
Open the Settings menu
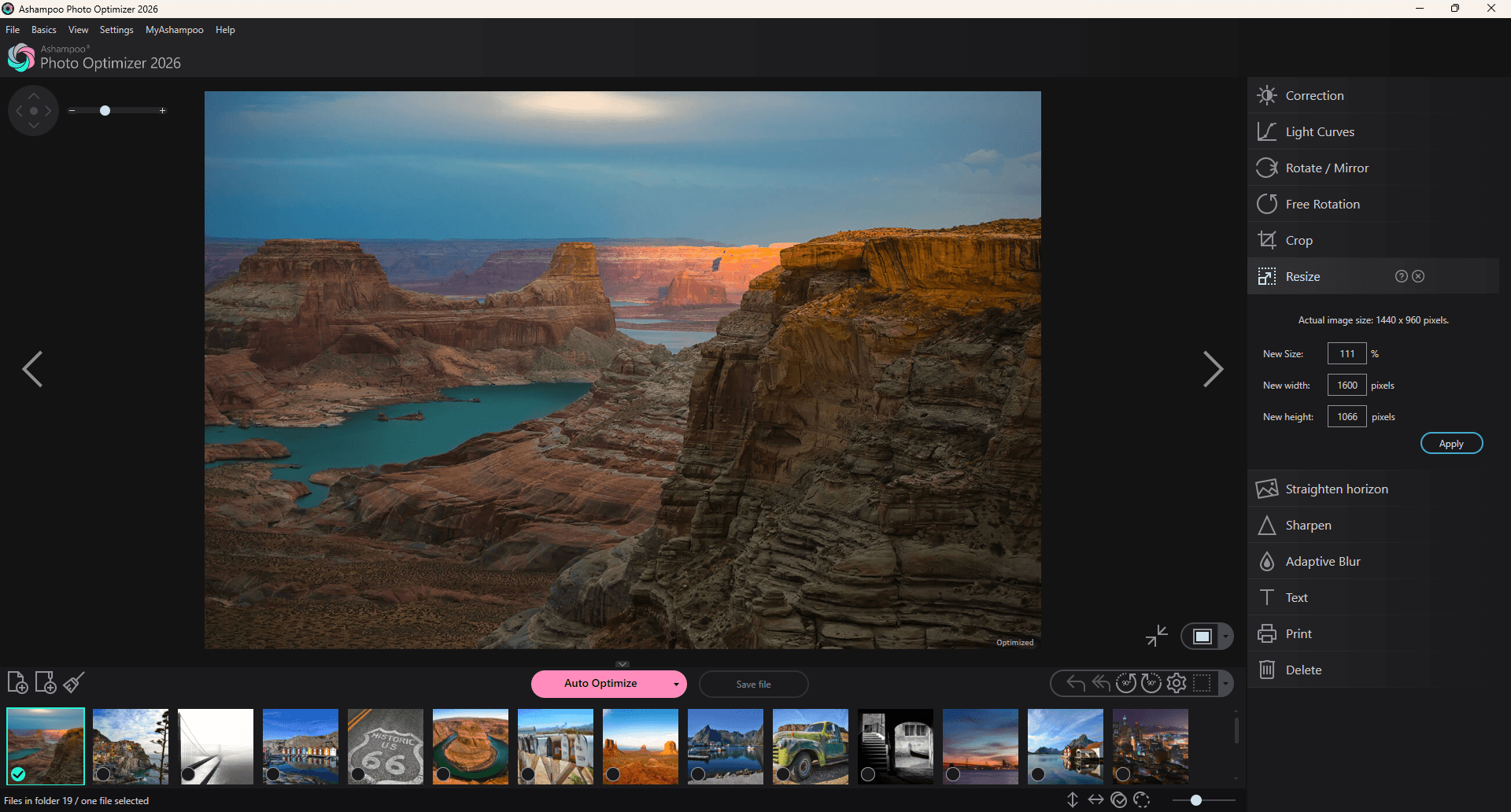(x=116, y=30)
